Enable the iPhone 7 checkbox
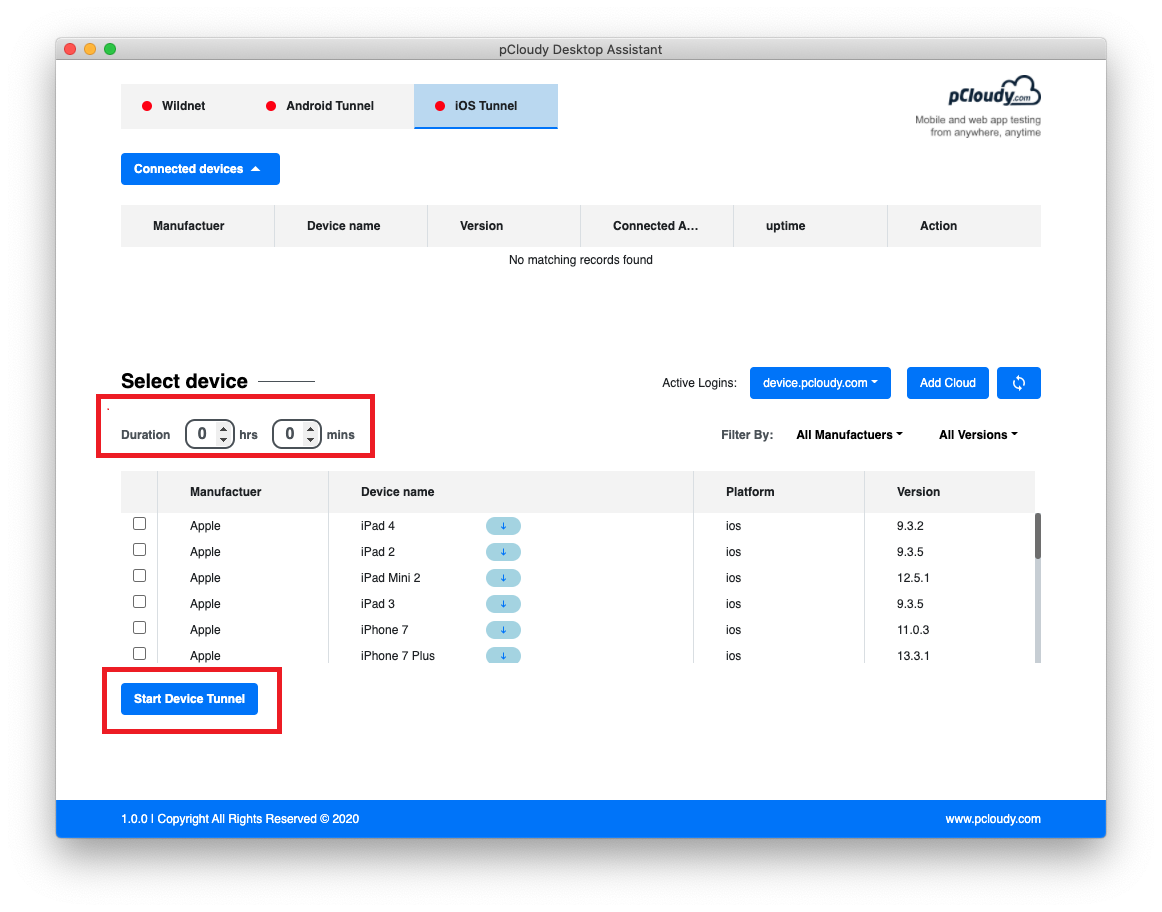 (139, 628)
